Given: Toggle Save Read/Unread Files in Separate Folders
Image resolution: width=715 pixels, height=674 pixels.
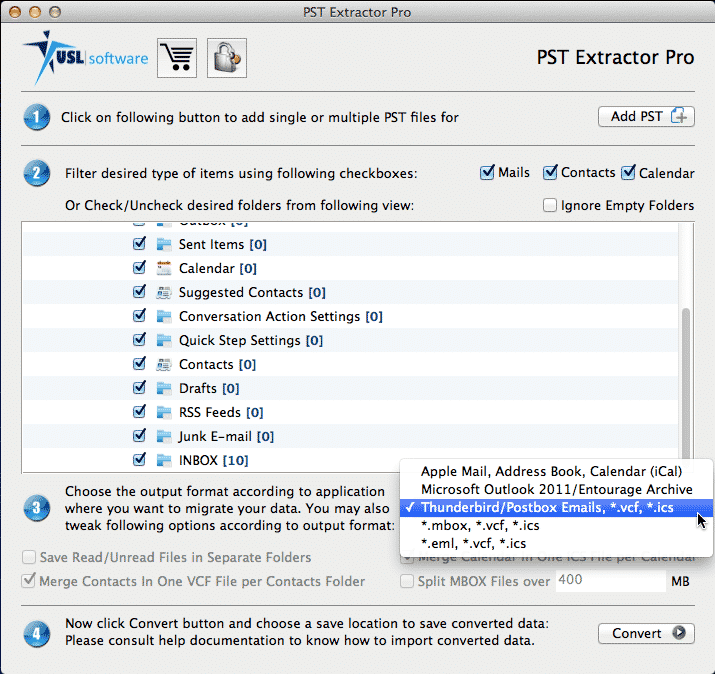Looking at the screenshot, I should [29, 557].
